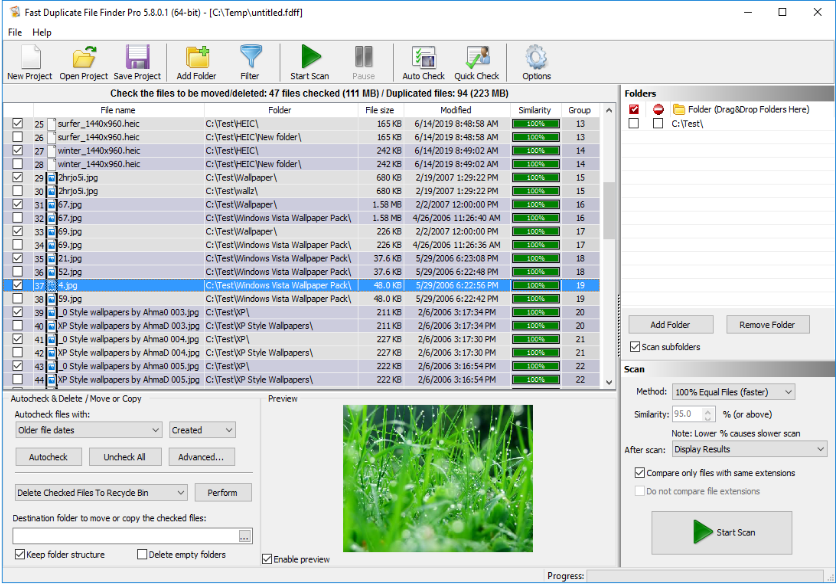Uncheck row 37 highlighted 4.jpg file
836x584 pixels.
(x=18, y=285)
